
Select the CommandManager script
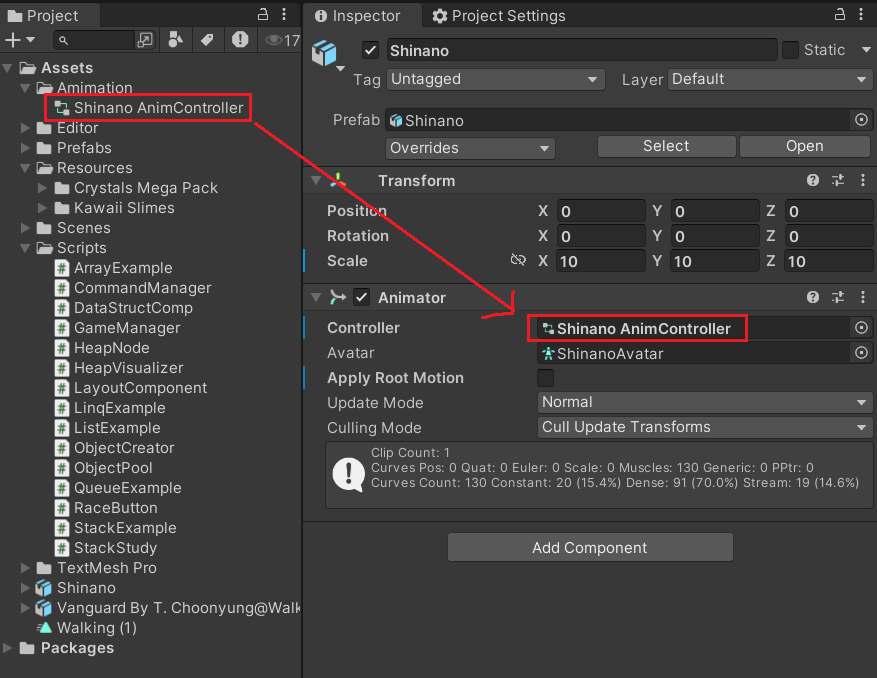(x=133, y=288)
